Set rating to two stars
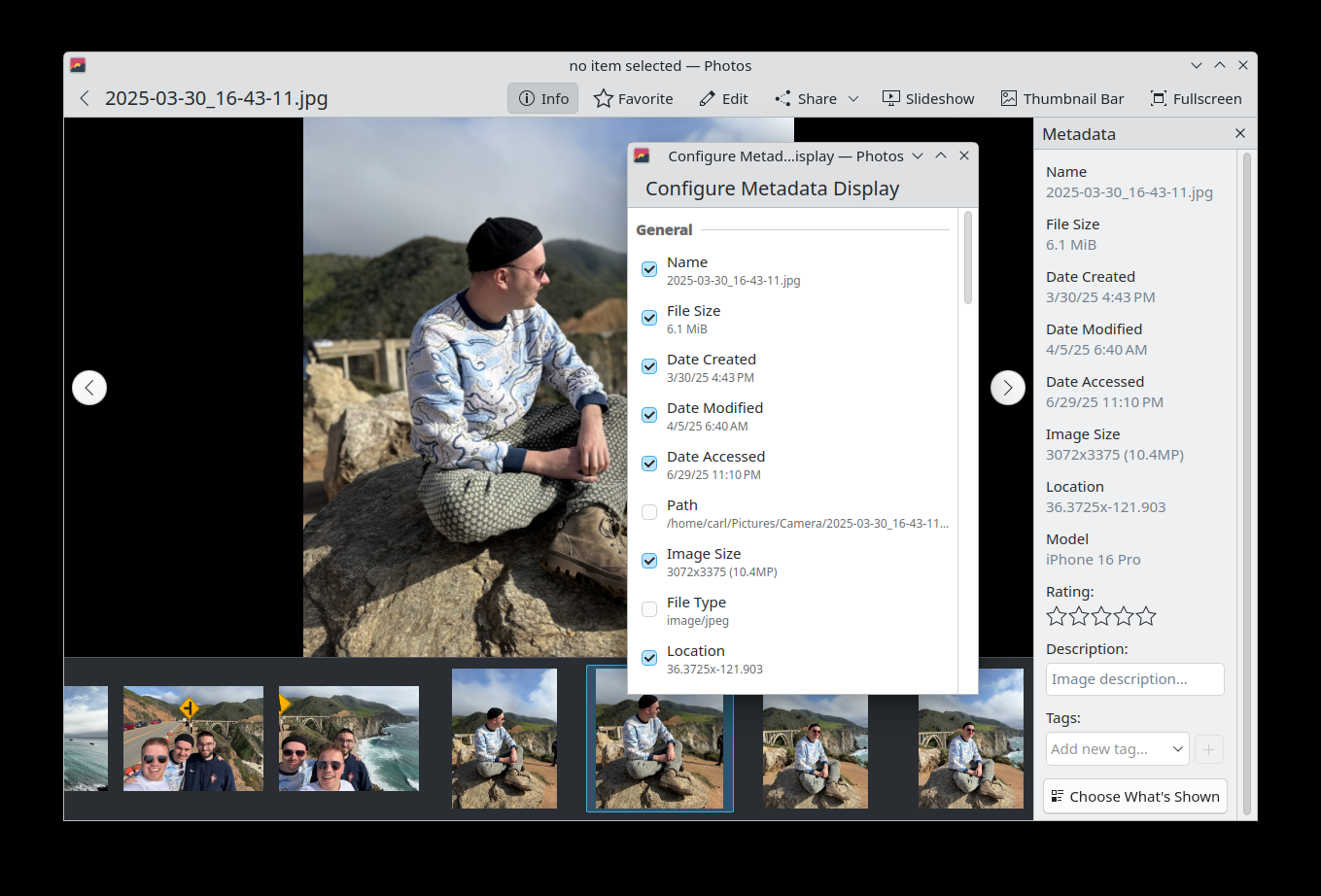Image resolution: width=1321 pixels, height=896 pixels. (x=1079, y=616)
